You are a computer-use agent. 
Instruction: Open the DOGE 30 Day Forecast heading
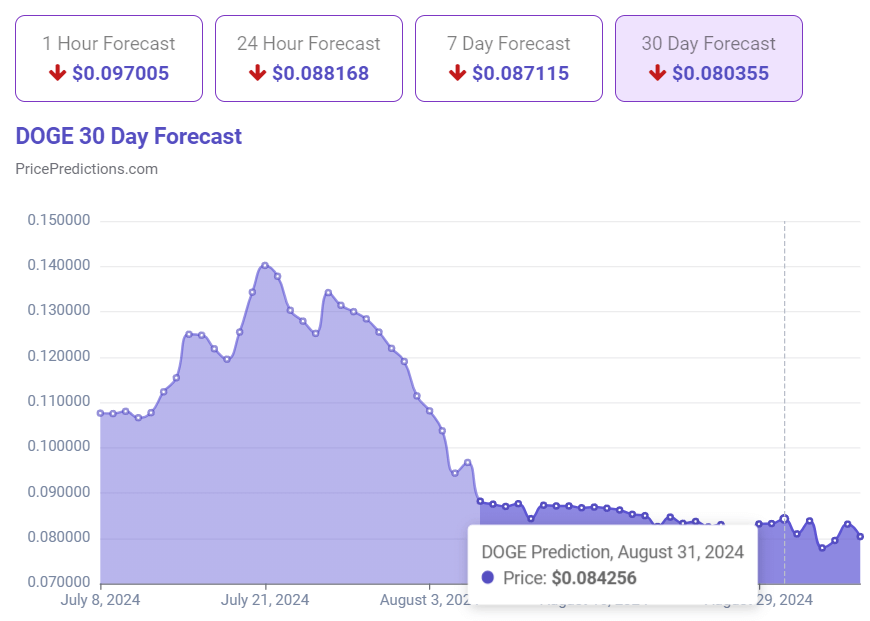pyautogui.click(x=128, y=136)
